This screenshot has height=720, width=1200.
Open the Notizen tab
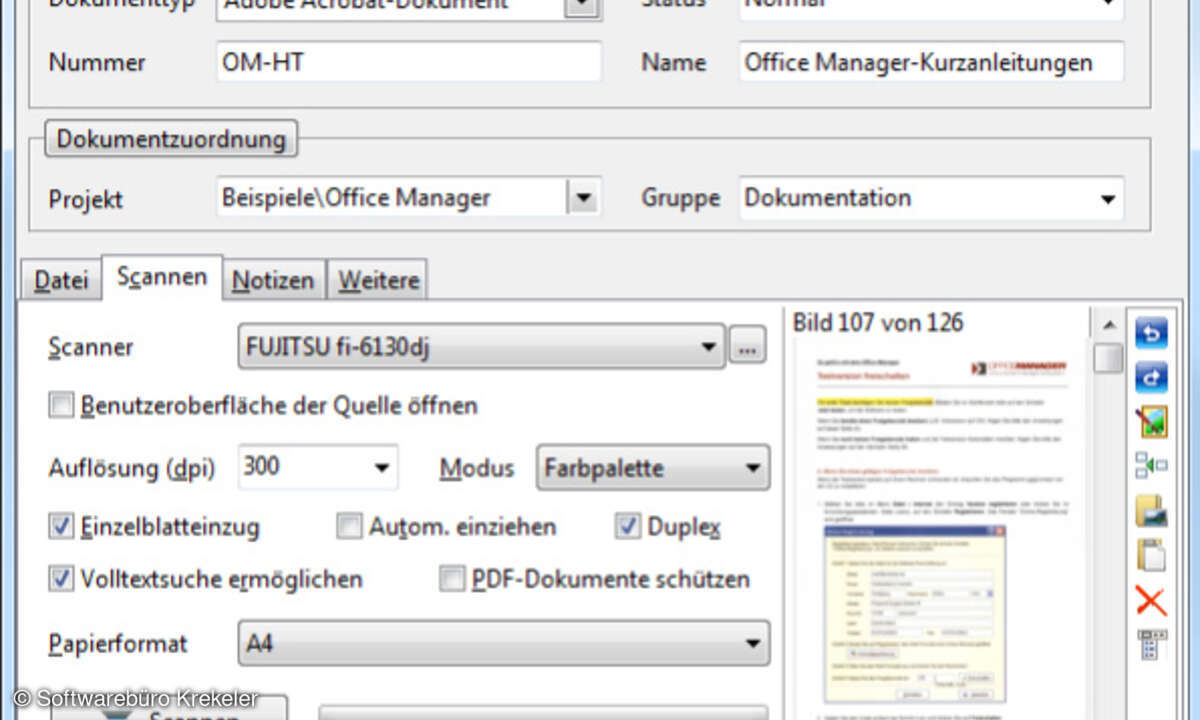tap(273, 281)
